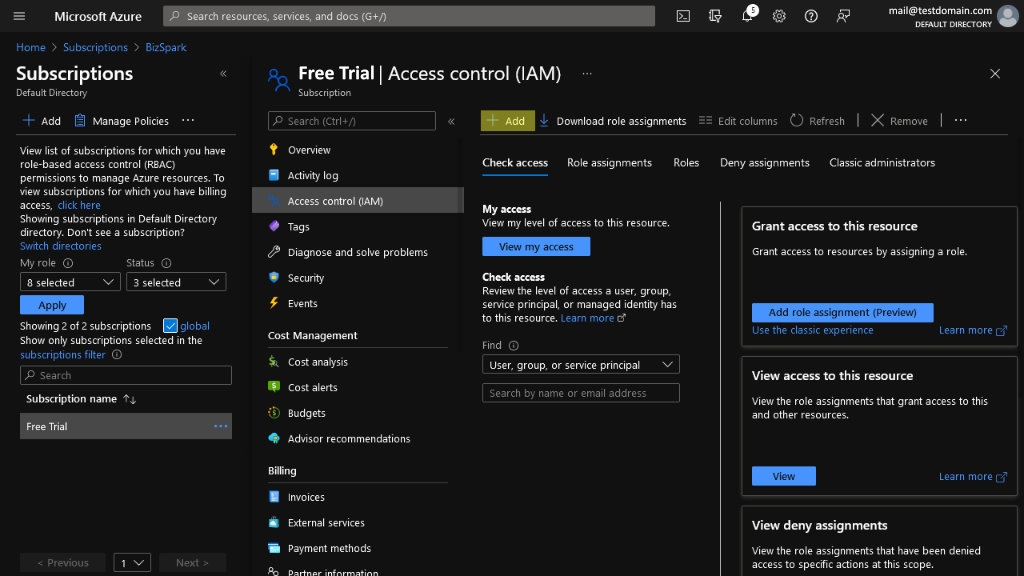Open the page number dropdown
Image resolution: width=1024 pixels, height=576 pixels.
pos(132,562)
